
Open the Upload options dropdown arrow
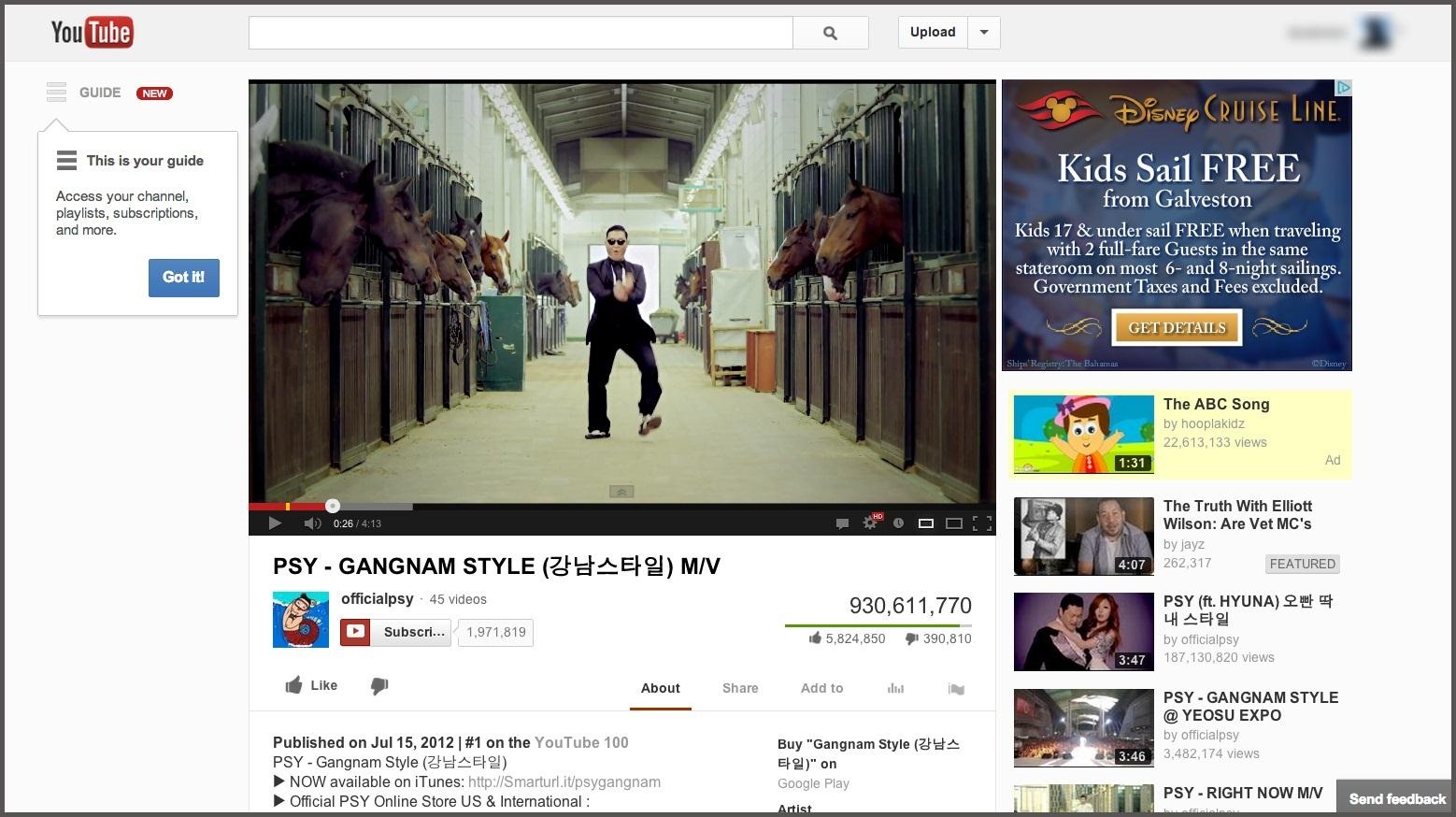[x=983, y=32]
